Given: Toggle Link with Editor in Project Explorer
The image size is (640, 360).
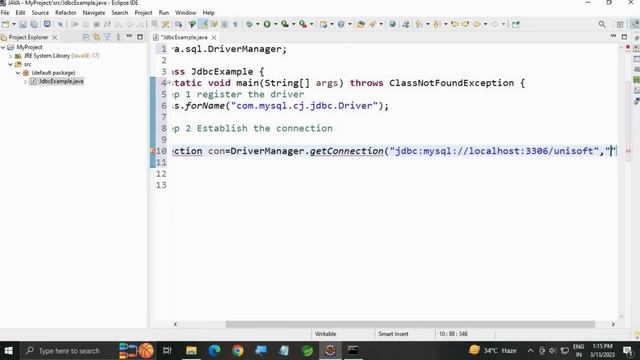Looking at the screenshot, I should [97, 37].
